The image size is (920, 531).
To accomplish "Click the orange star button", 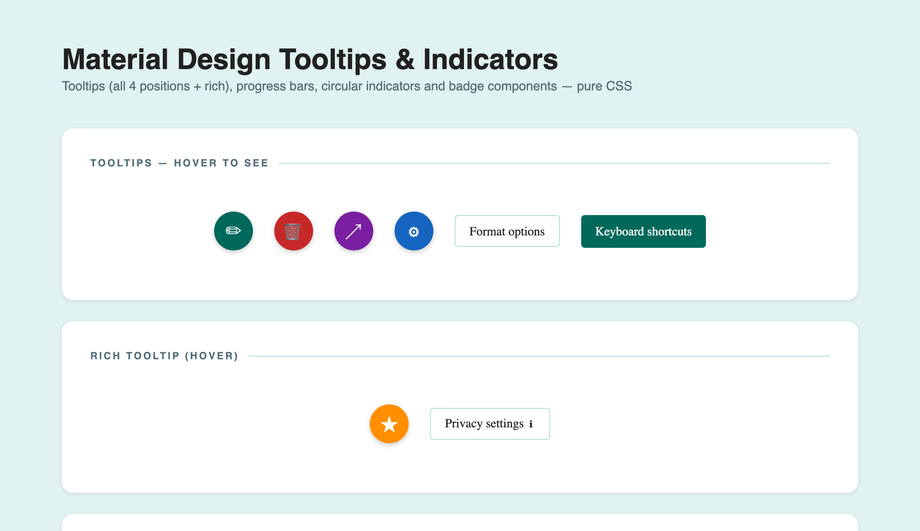I will pyautogui.click(x=389, y=424).
